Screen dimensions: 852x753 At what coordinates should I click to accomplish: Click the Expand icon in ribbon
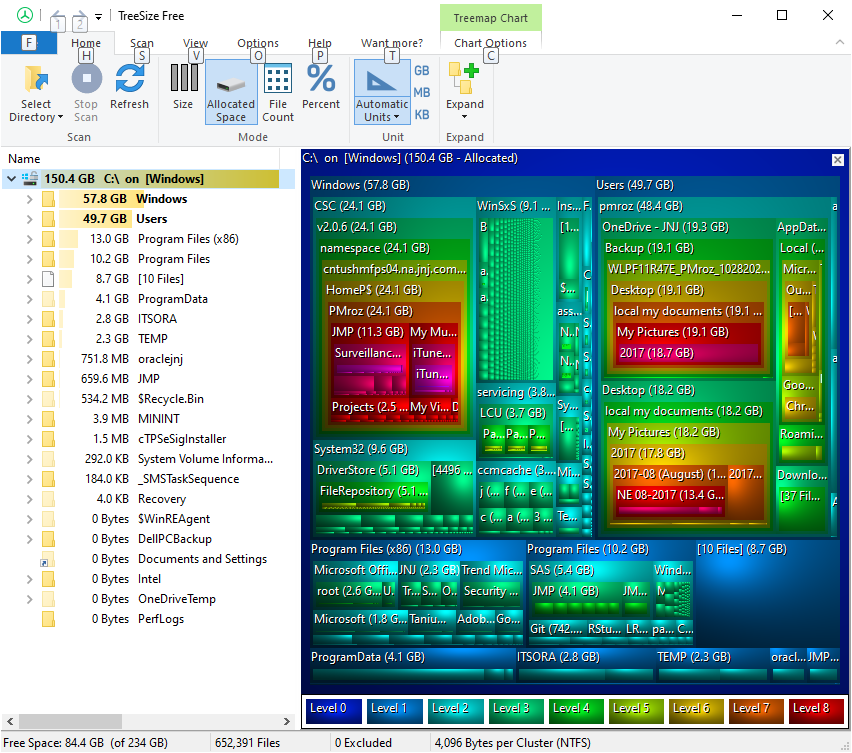pos(464,78)
